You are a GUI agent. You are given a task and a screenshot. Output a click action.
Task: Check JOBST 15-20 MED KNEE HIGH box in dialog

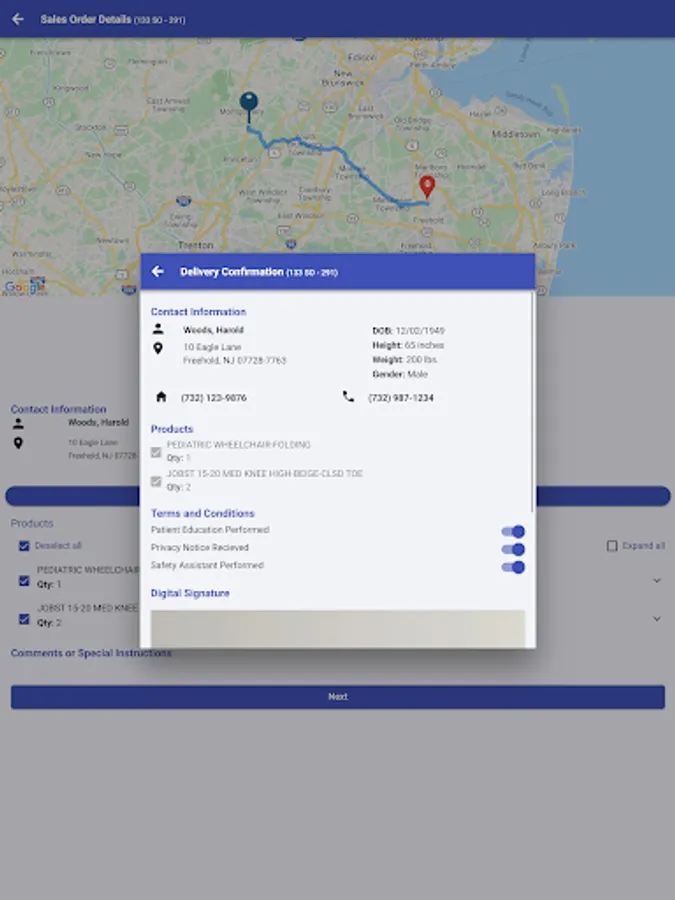156,481
